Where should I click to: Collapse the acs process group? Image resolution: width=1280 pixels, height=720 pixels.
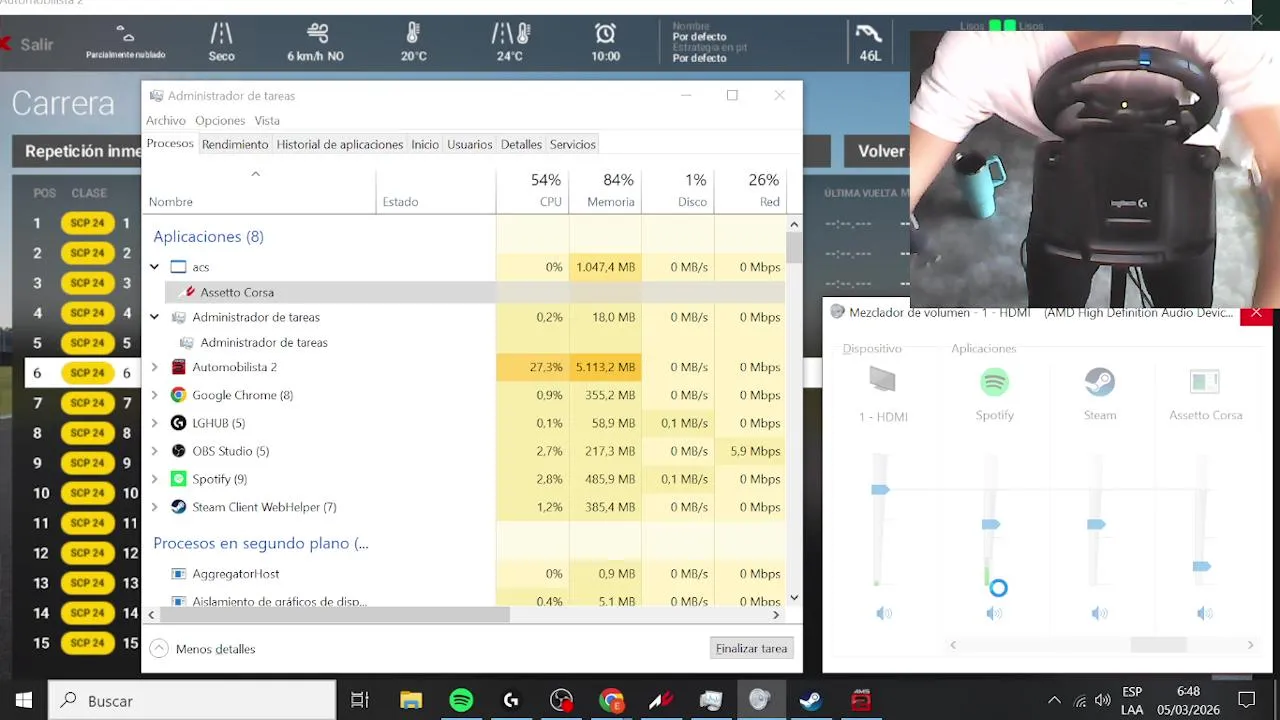tap(154, 267)
